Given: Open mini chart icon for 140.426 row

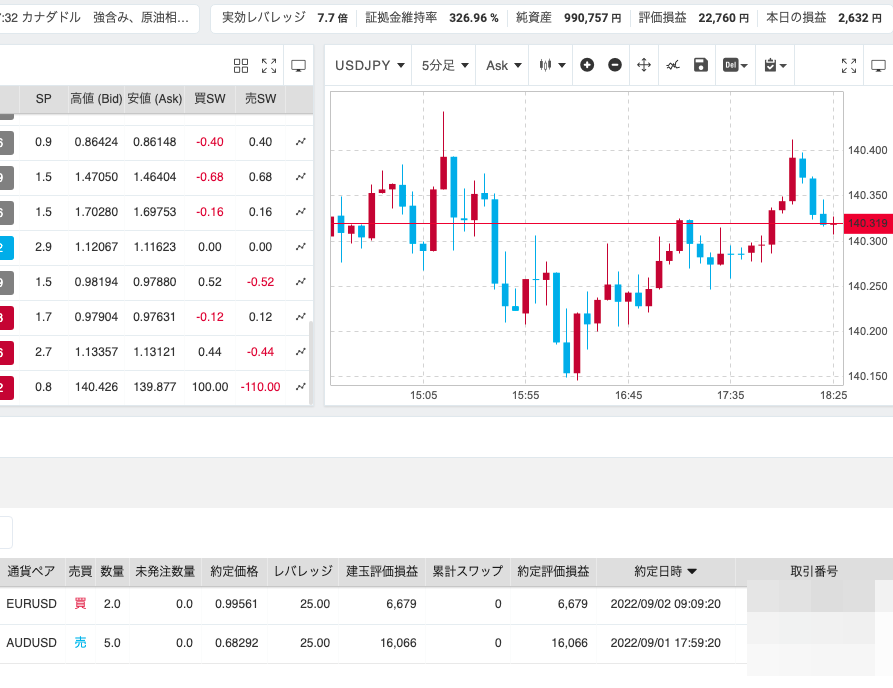Looking at the screenshot, I should click(x=300, y=387).
